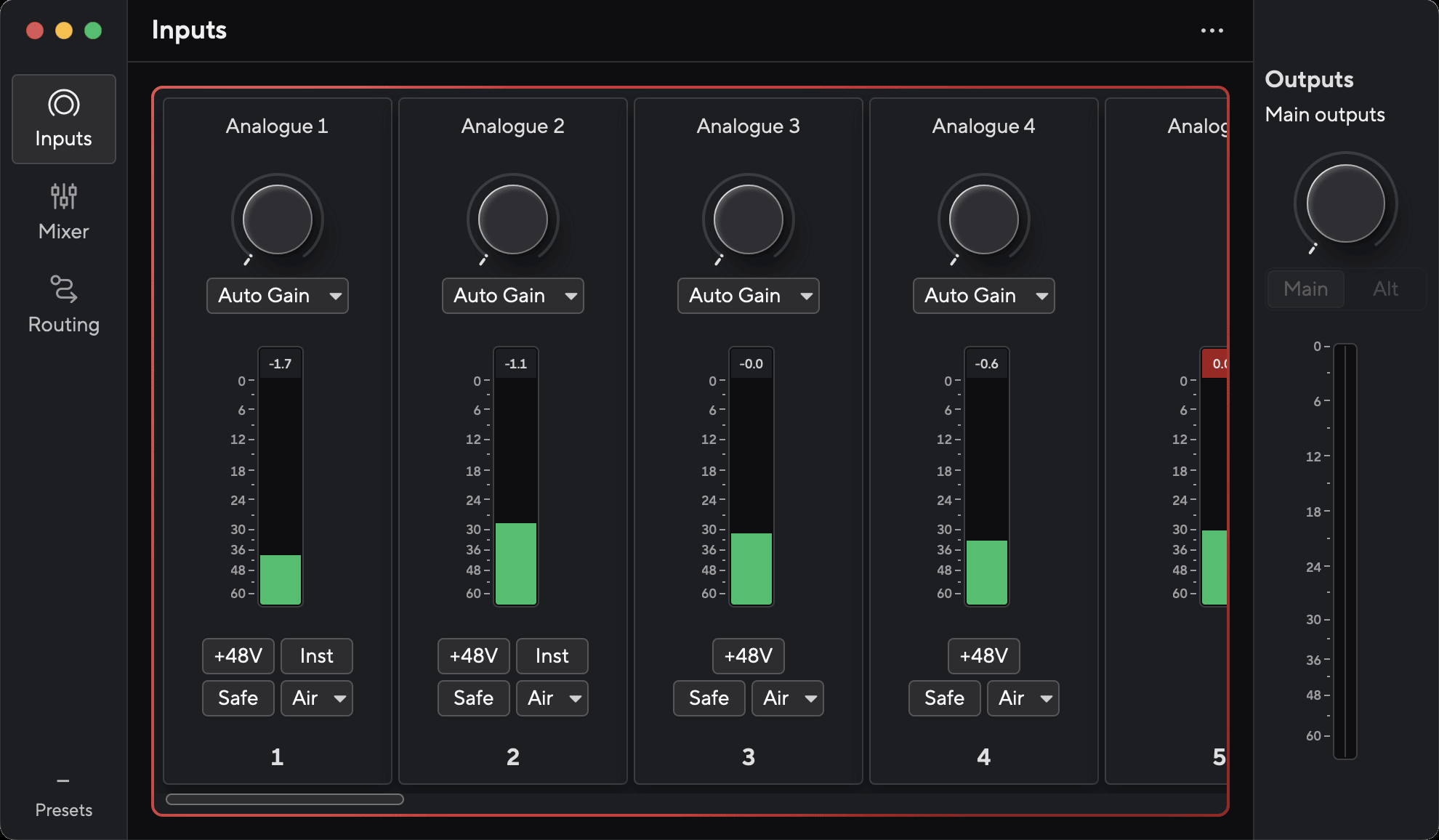1439x840 pixels.
Task: Toggle +48V phantom power on Analogue 4
Action: 984,656
